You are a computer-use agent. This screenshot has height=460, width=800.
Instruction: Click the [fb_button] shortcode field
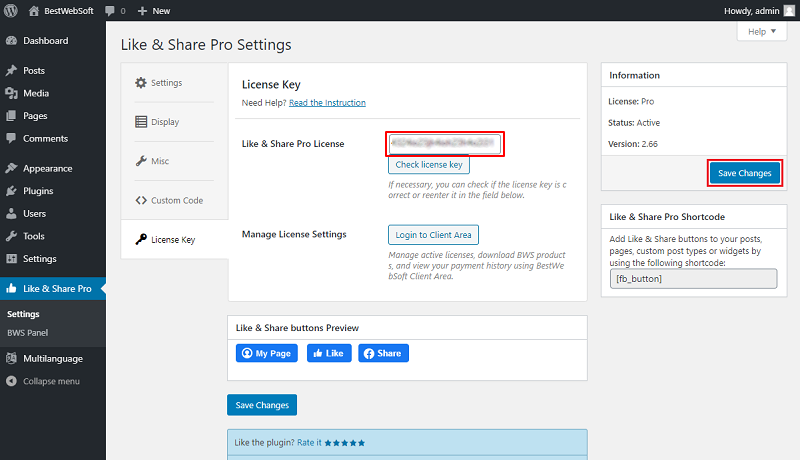click(x=693, y=278)
